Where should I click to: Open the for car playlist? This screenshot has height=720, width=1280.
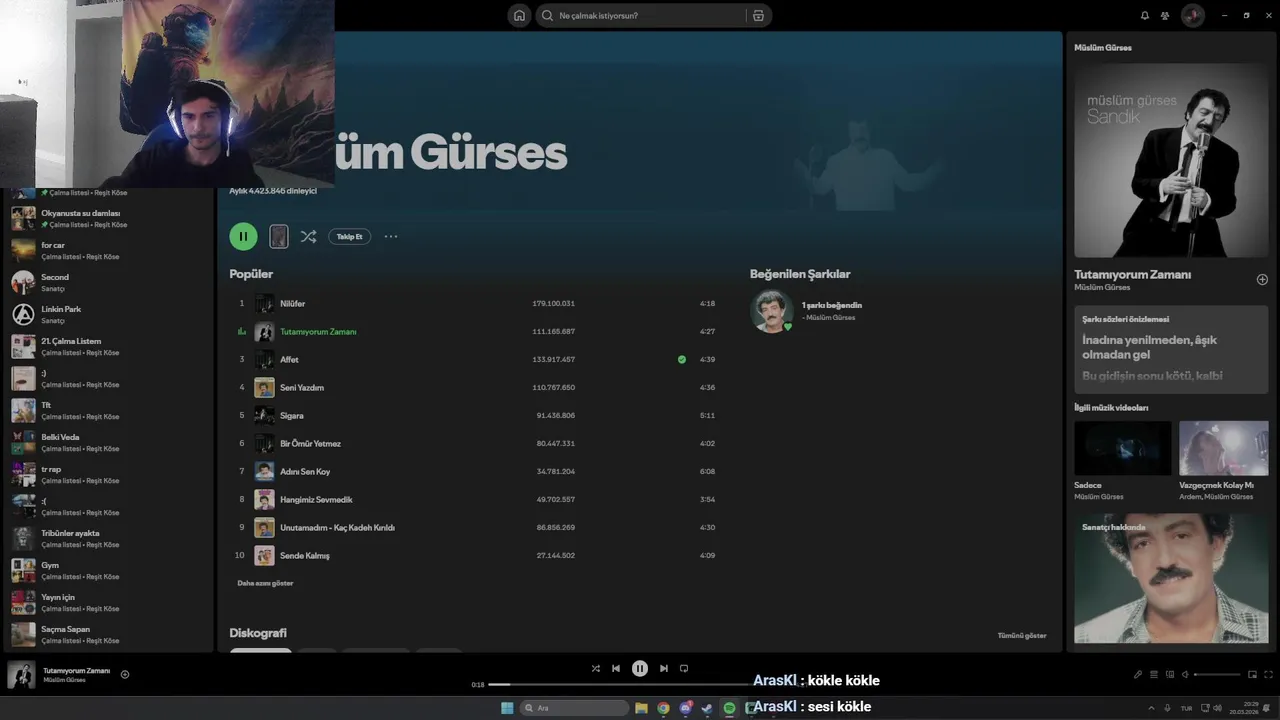tap(110, 250)
